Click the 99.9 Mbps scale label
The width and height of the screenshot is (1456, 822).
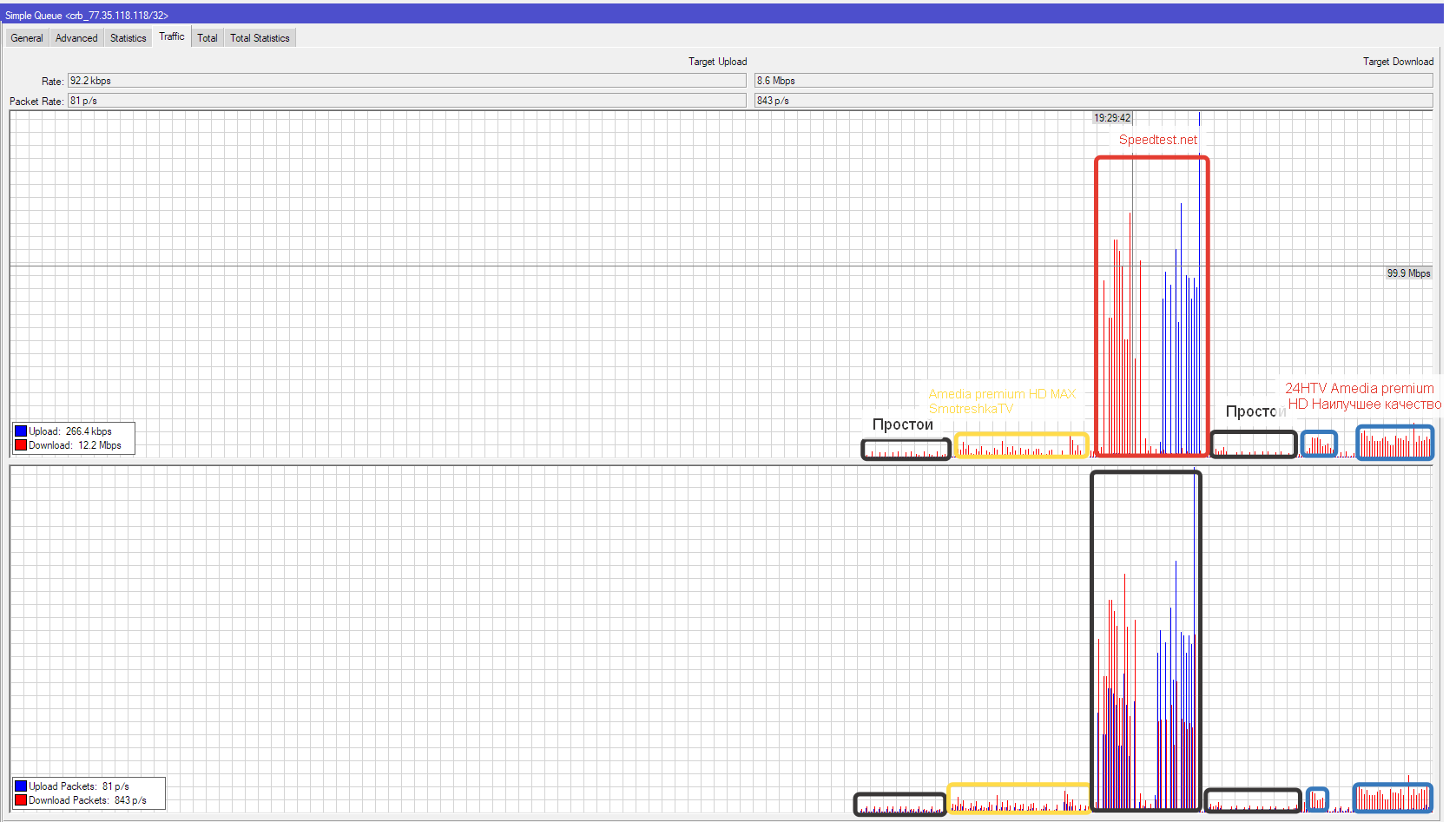tap(1408, 273)
